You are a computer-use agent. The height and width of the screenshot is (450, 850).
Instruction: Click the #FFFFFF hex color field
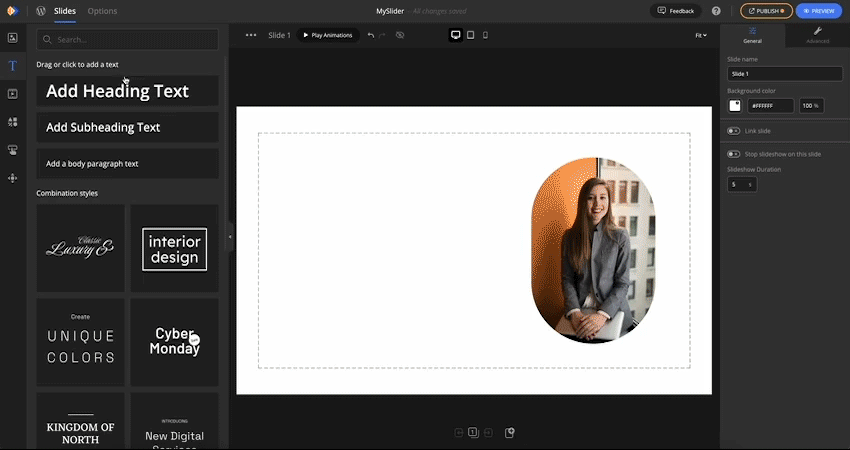coord(770,106)
